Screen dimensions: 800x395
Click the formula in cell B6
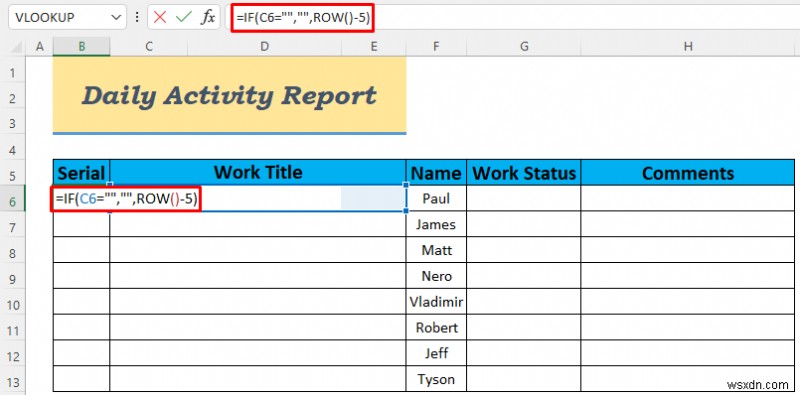pyautogui.click(x=126, y=199)
